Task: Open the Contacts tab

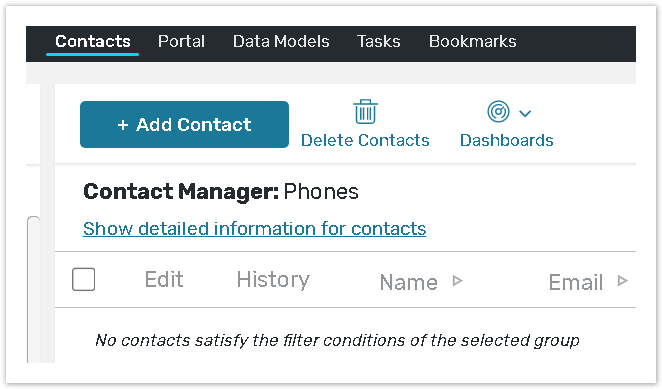Action: click(93, 41)
